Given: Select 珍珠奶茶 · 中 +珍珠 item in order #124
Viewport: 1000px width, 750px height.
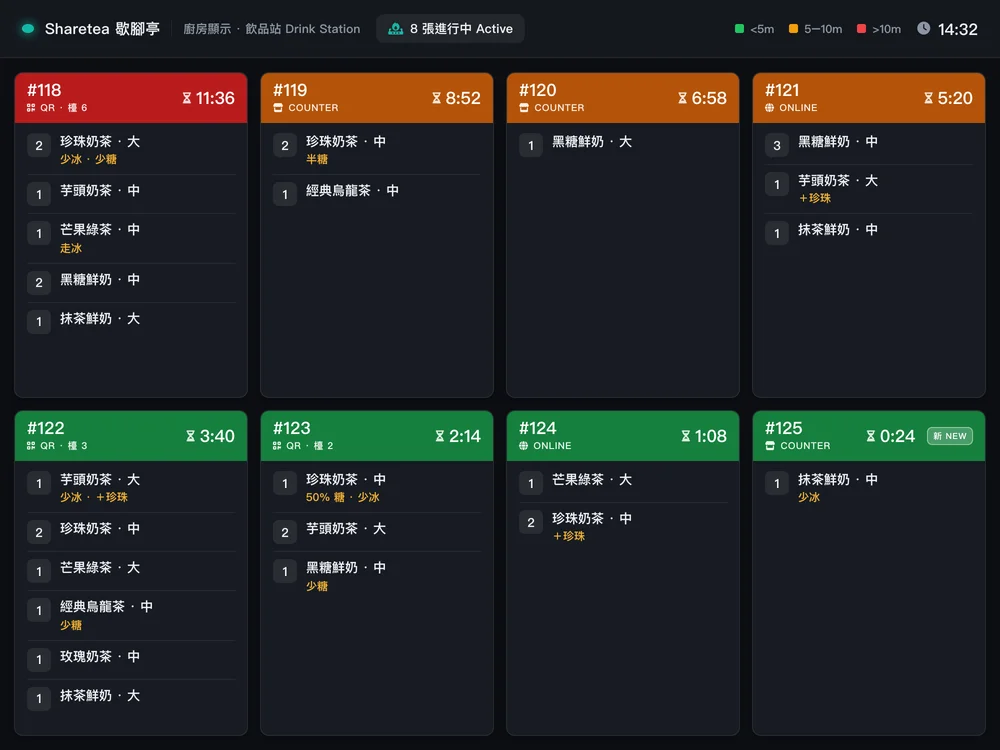Looking at the screenshot, I should click(x=622, y=526).
